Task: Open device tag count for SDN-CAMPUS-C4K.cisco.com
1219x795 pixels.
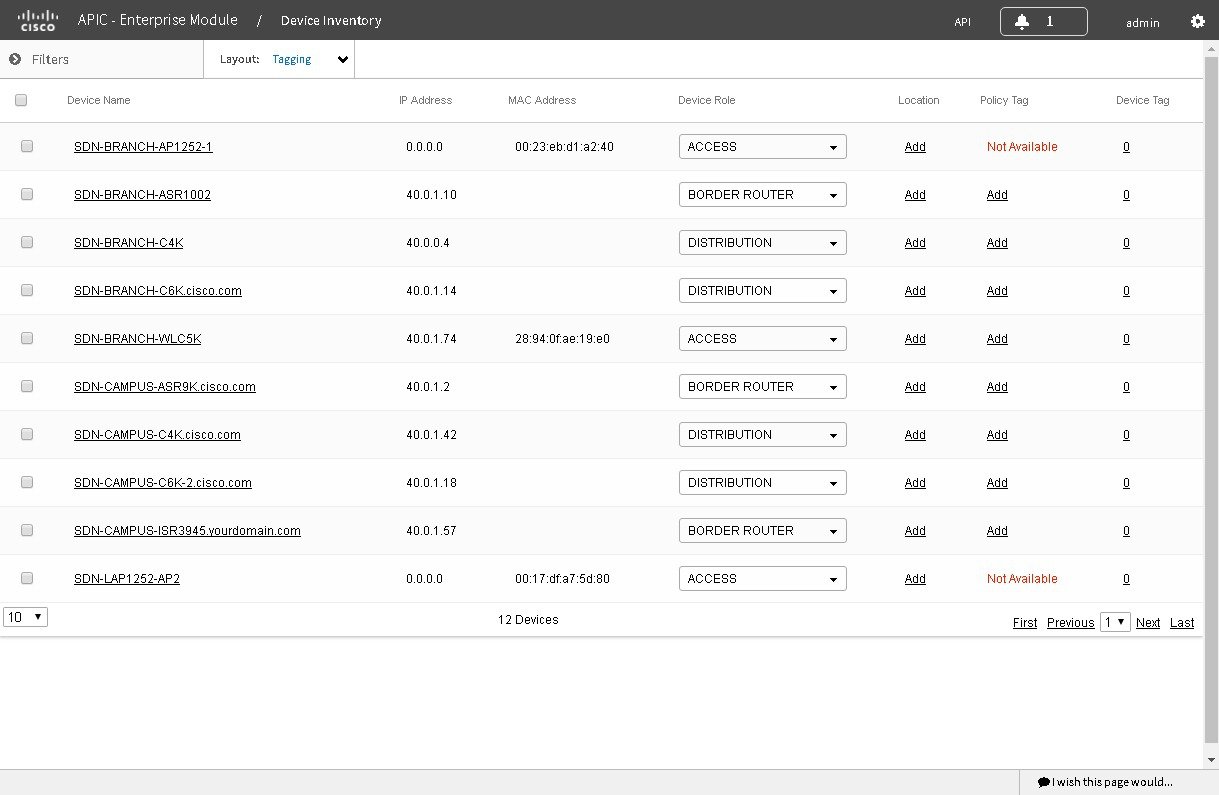Action: [1126, 435]
